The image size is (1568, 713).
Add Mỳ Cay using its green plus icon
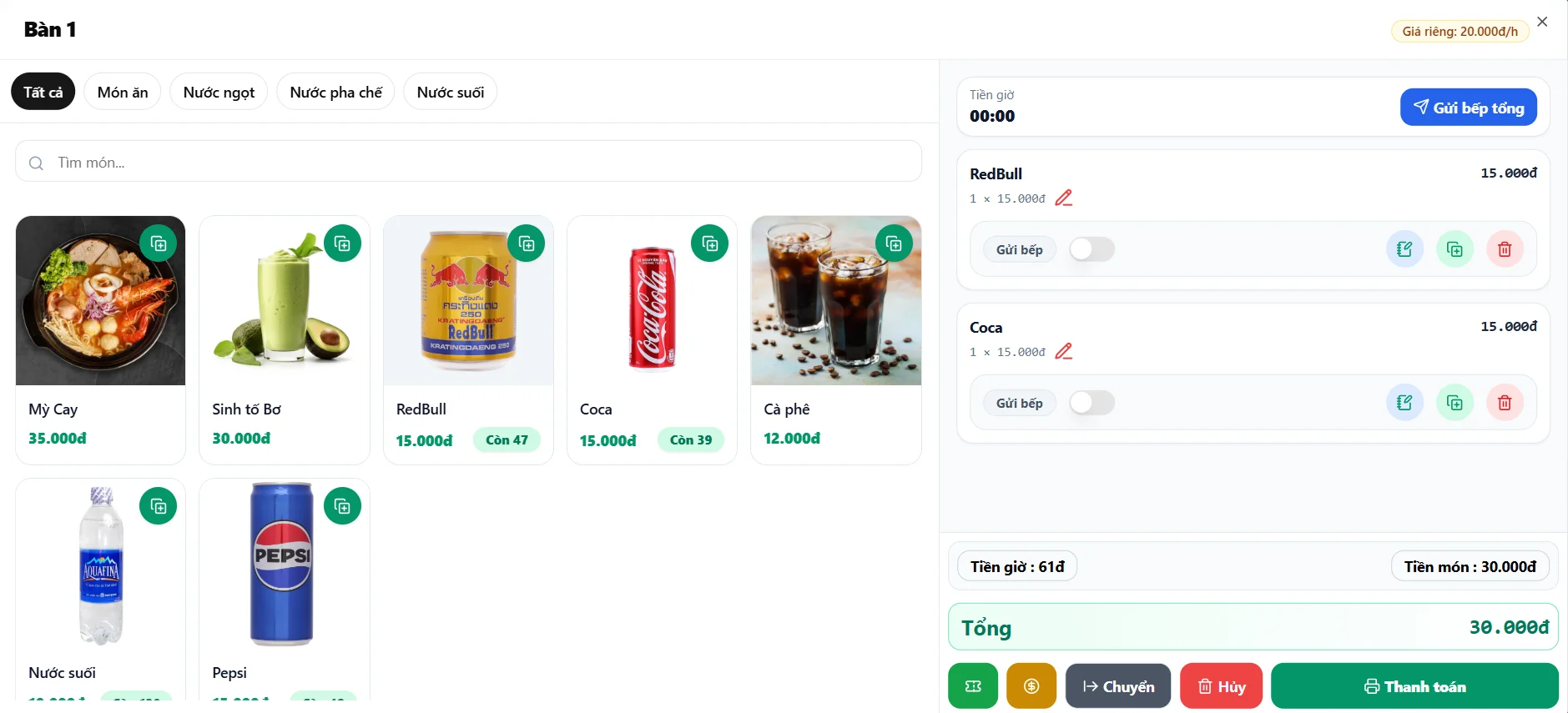(159, 244)
